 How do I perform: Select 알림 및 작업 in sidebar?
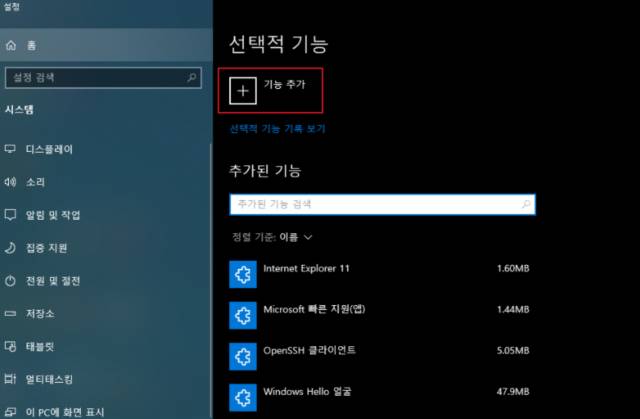point(53,215)
